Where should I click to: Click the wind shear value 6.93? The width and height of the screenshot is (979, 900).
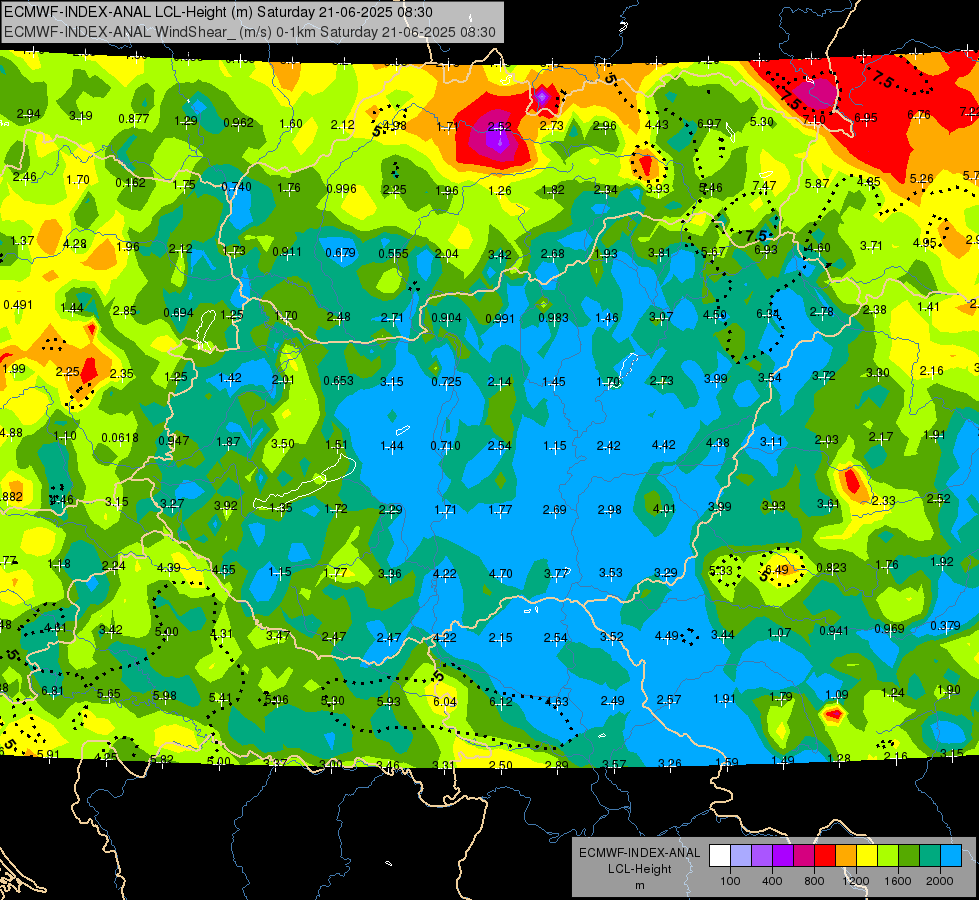[x=766, y=250]
